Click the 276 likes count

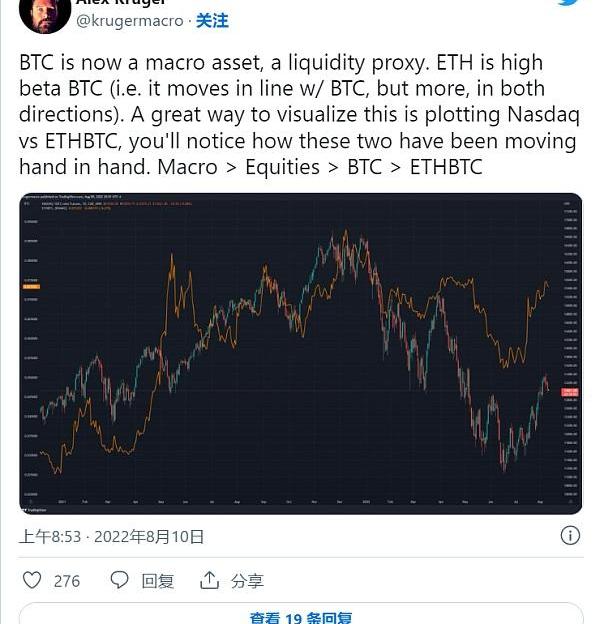click(x=67, y=581)
